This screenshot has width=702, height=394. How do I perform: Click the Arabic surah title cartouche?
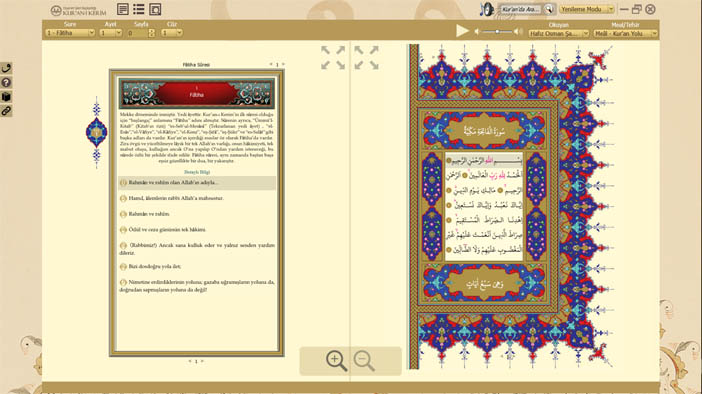[x=484, y=131]
